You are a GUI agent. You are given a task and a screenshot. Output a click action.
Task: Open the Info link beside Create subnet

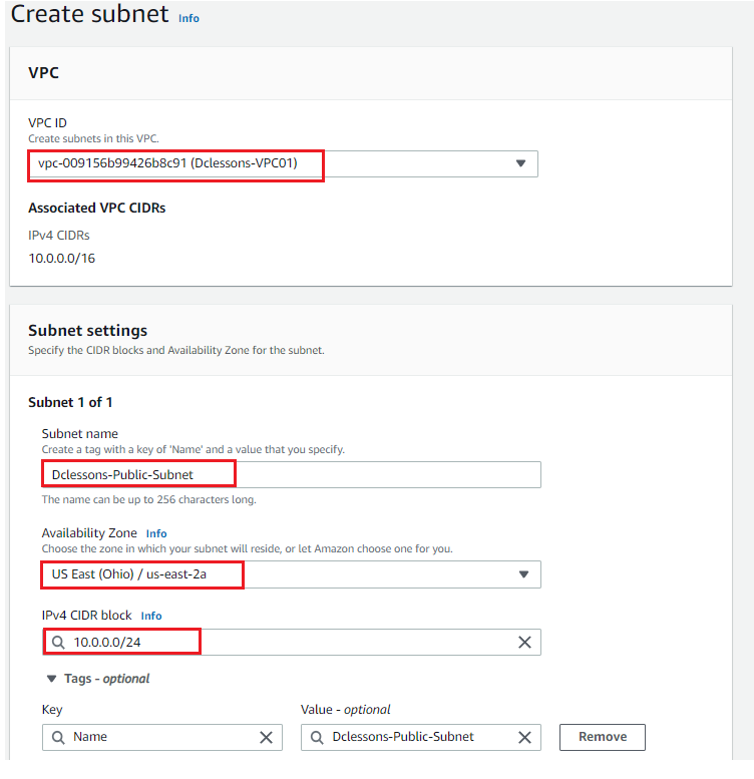tap(189, 18)
